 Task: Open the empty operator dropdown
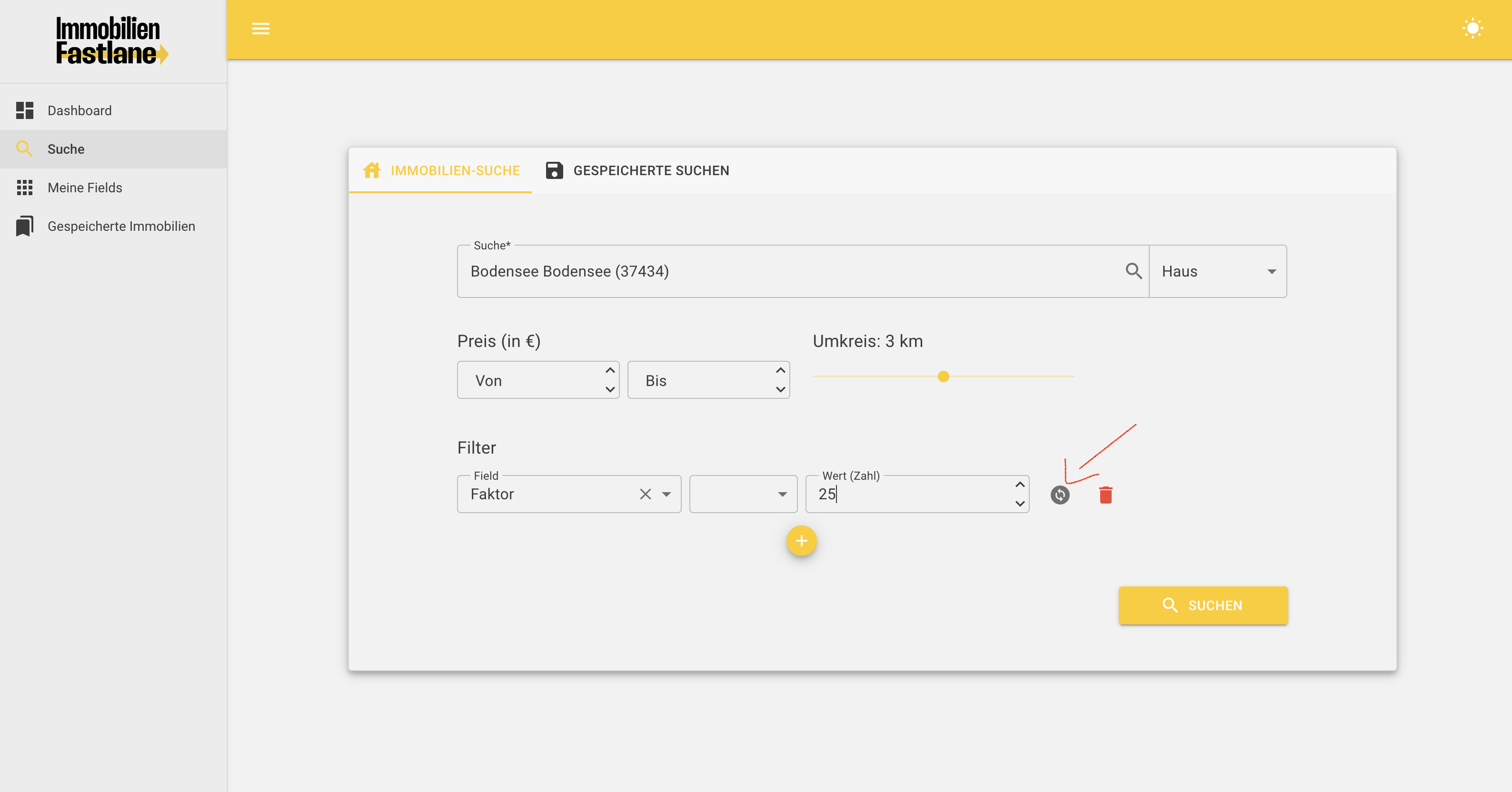[743, 494]
